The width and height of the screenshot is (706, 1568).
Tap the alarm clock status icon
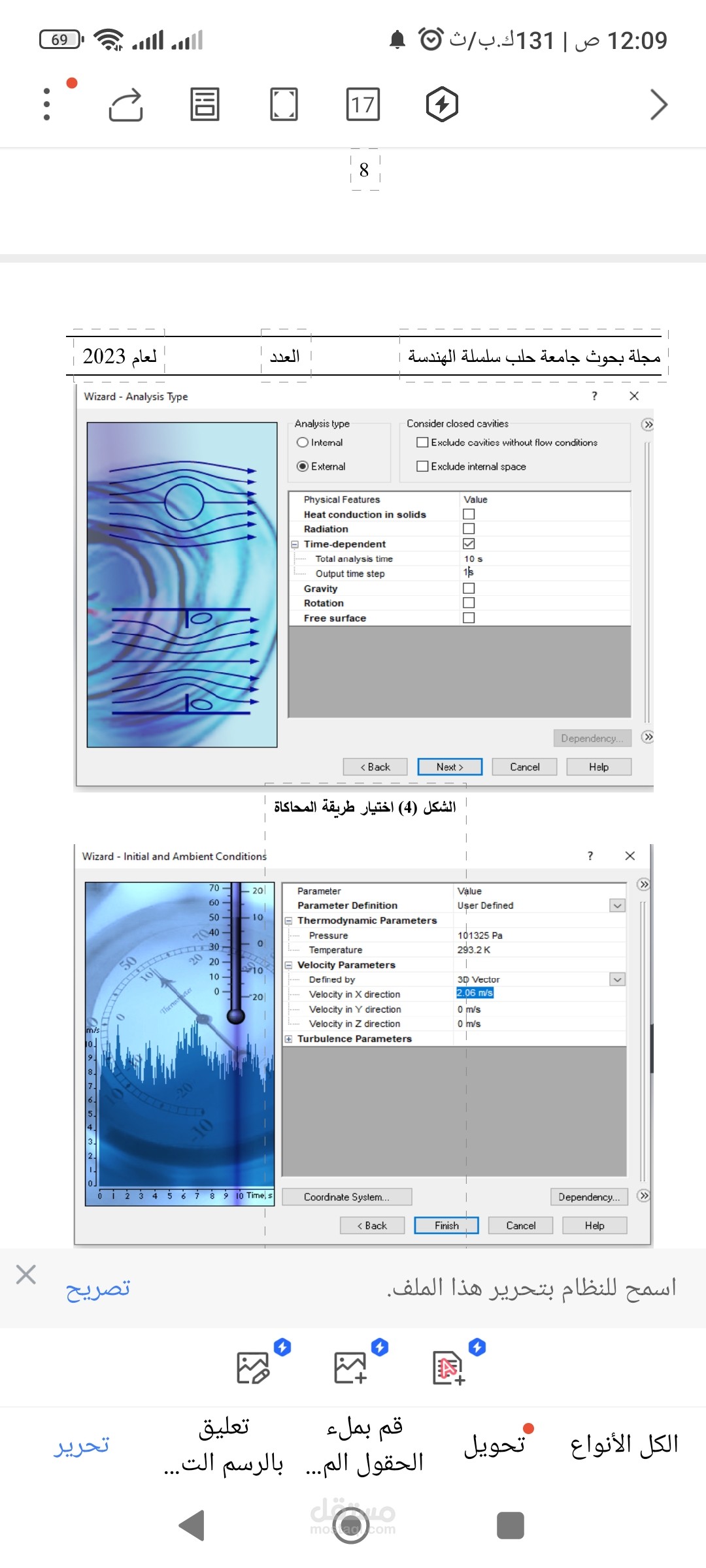(431, 40)
